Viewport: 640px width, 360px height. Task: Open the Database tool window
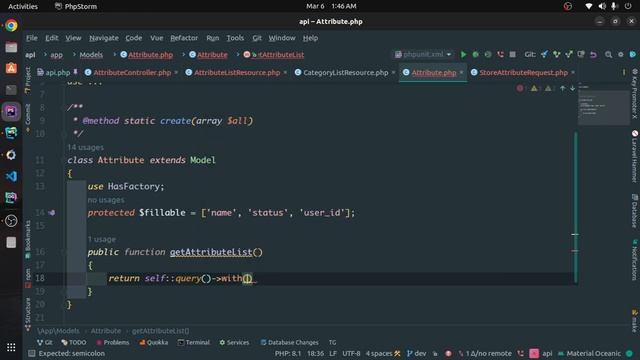[x=635, y=211]
